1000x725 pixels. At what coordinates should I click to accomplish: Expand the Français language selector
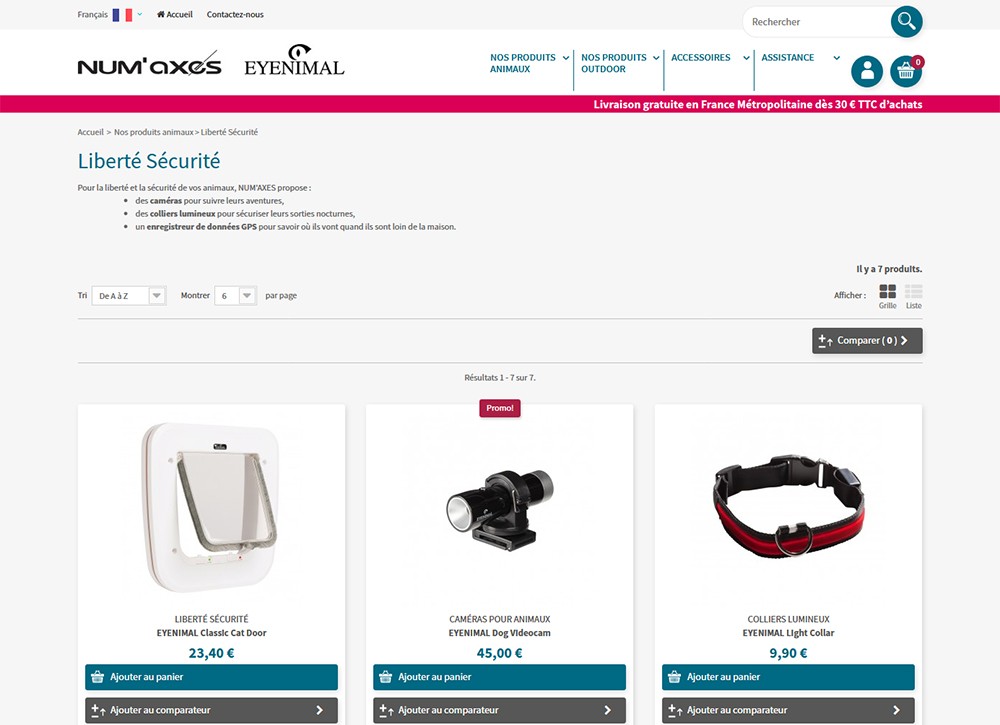(x=110, y=15)
